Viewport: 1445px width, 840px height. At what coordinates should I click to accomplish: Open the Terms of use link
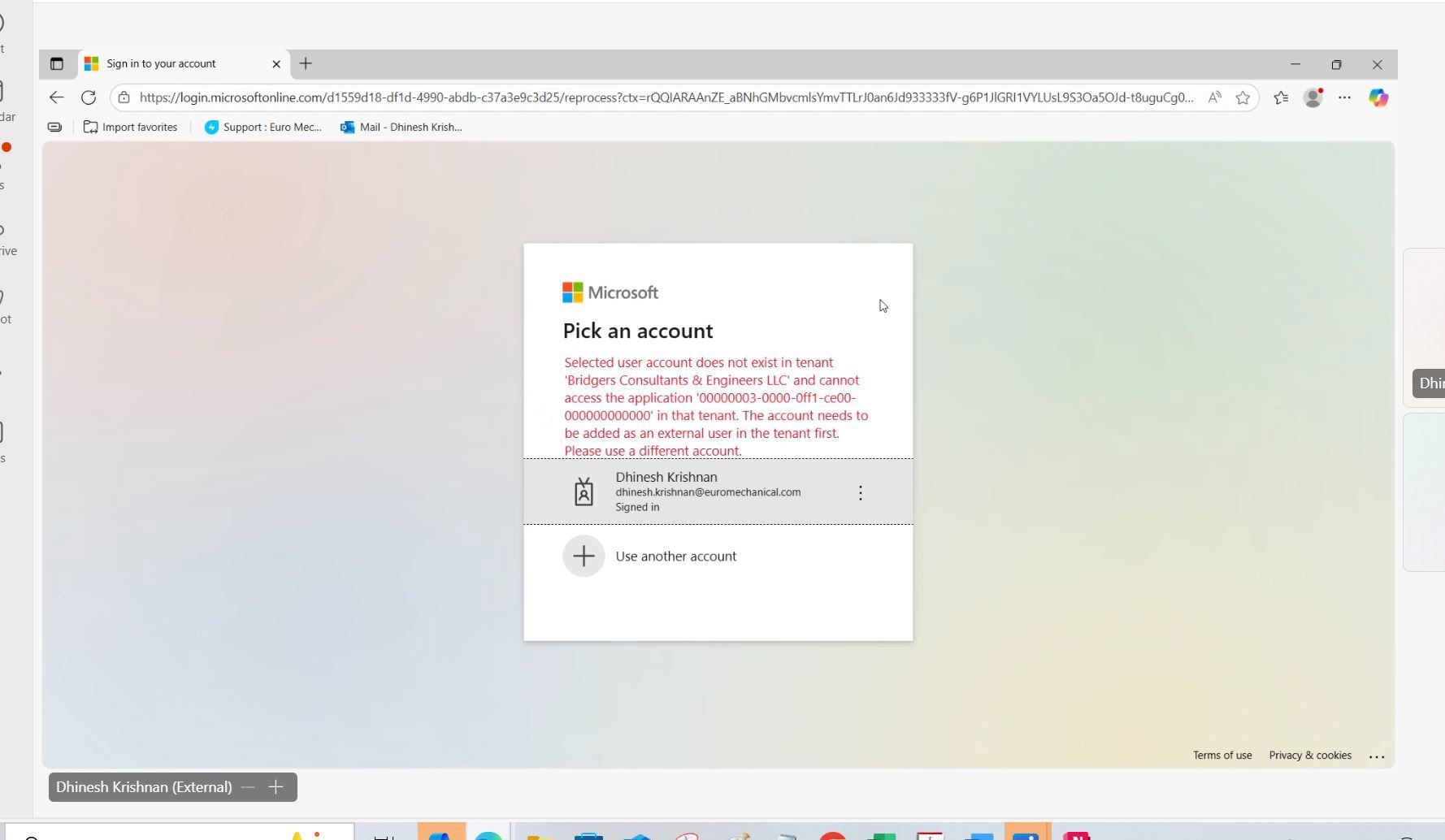point(1222,755)
